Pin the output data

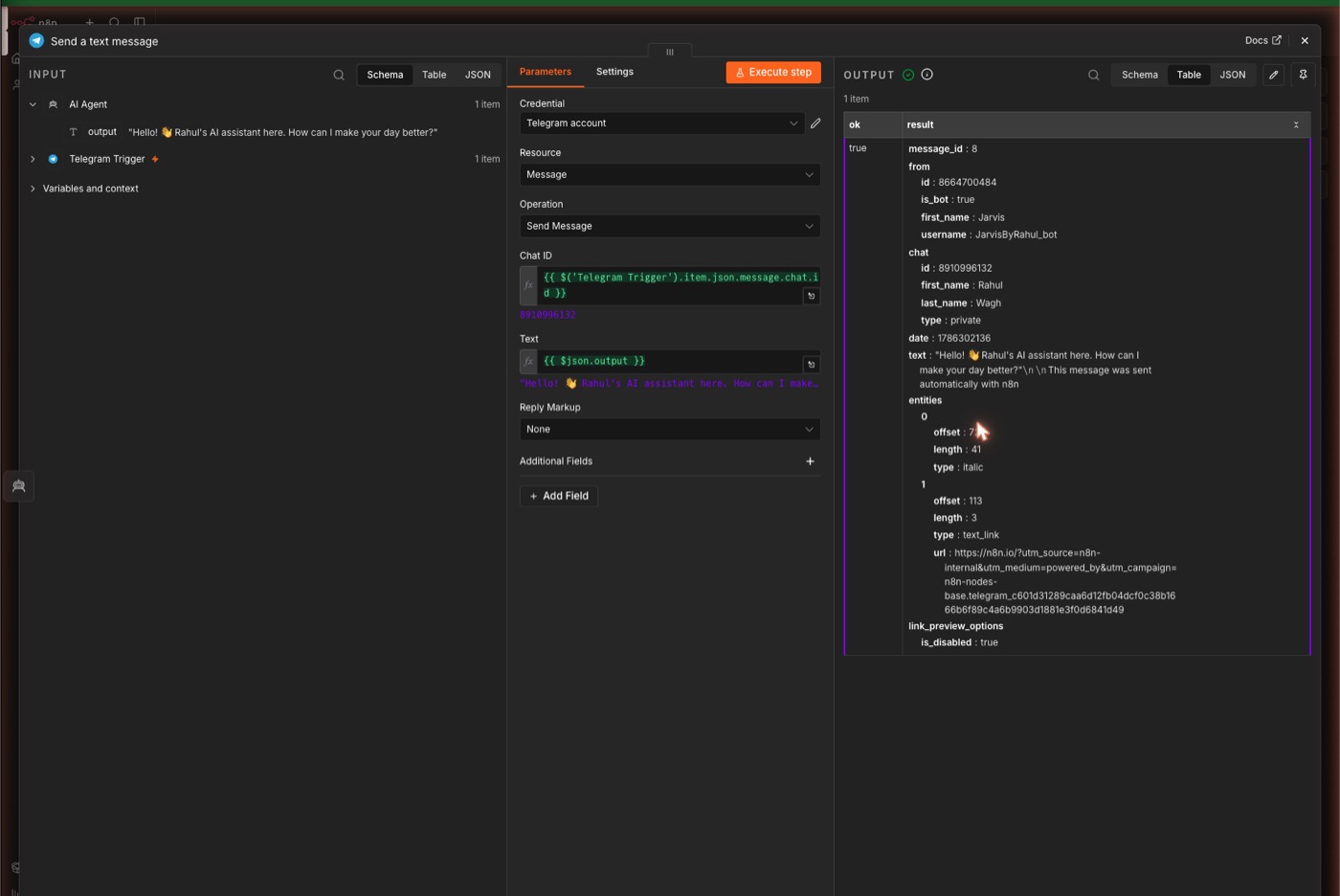tap(1303, 75)
